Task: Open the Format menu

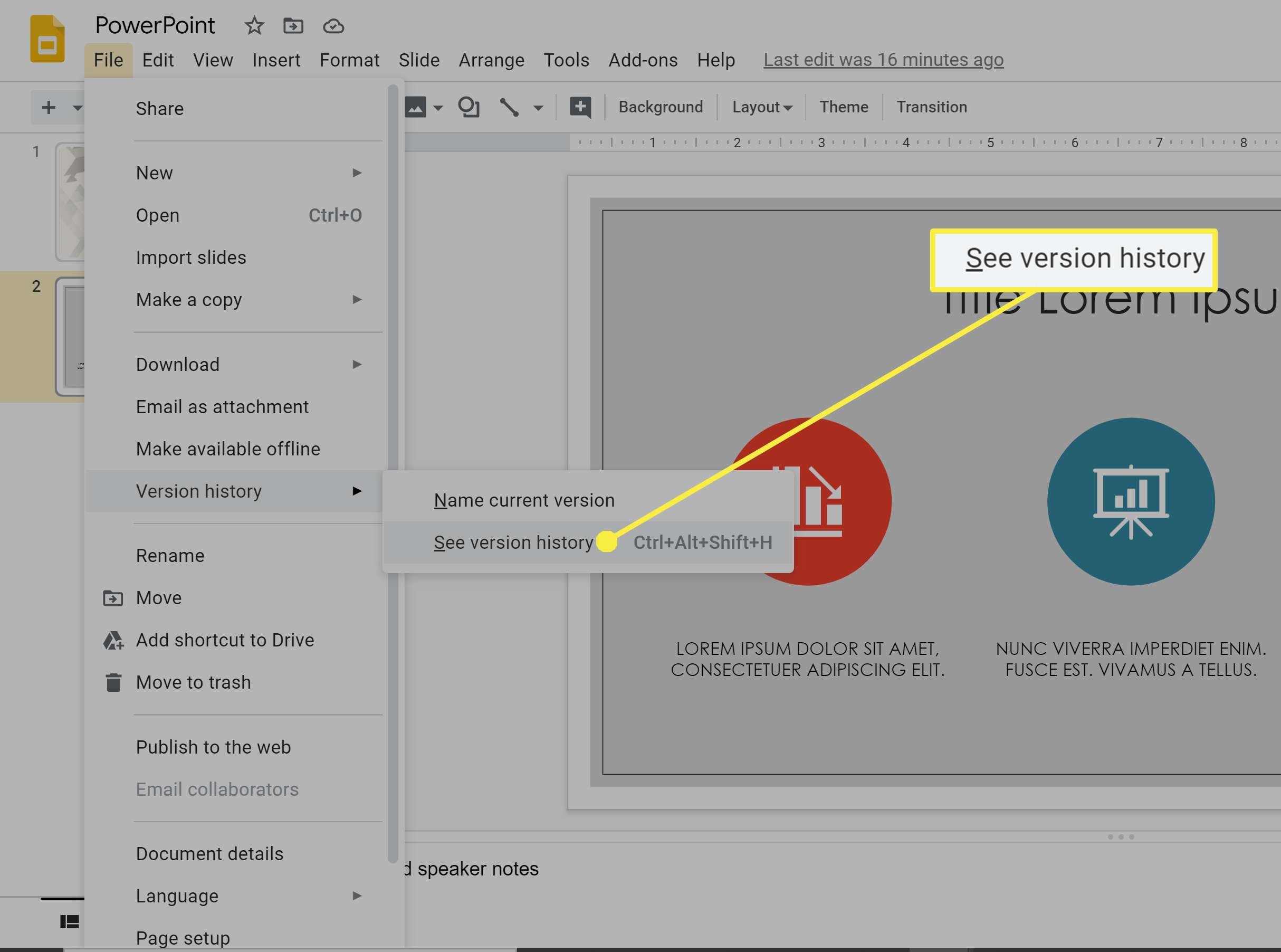Action: (x=349, y=60)
